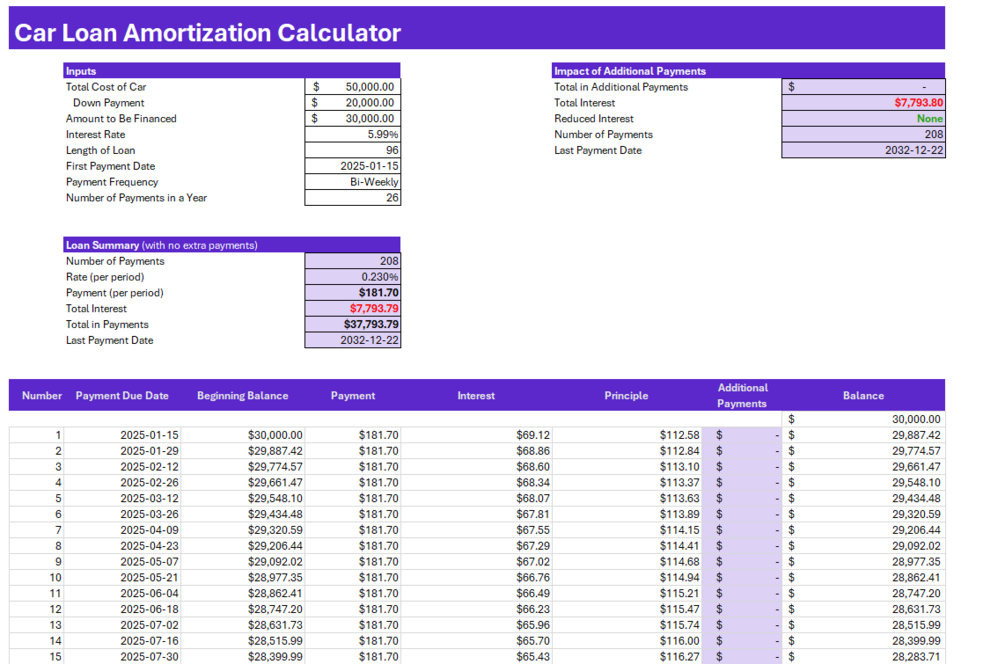
Task: Click the Reduced Interest label
Action: 594,119
